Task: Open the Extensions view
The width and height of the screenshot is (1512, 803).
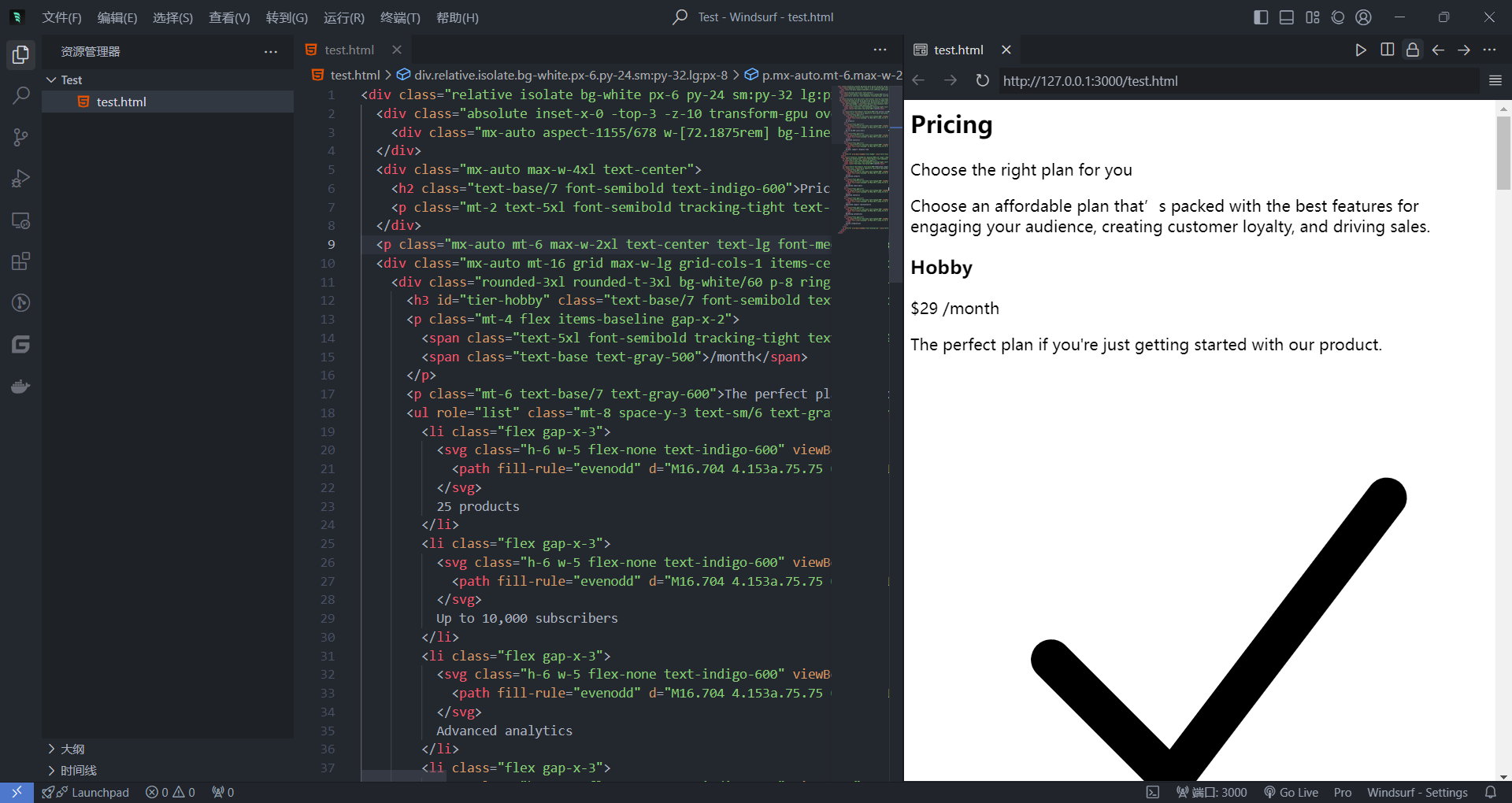Action: click(x=21, y=261)
